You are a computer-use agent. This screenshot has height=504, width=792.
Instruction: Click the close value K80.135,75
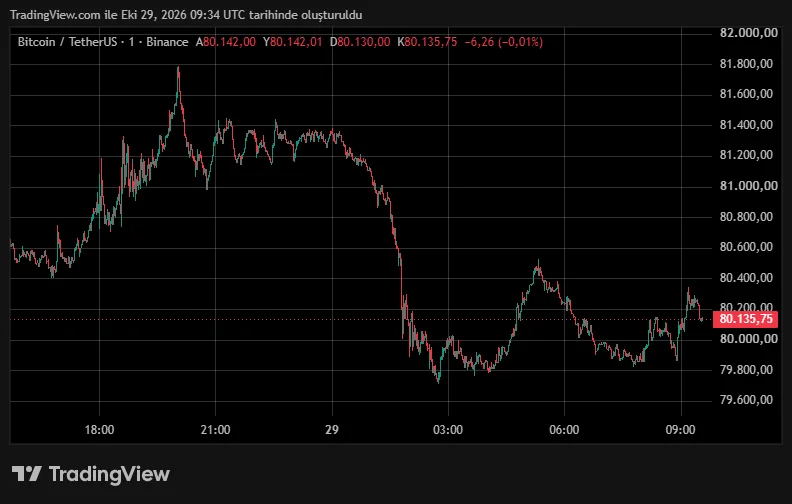pos(427,42)
